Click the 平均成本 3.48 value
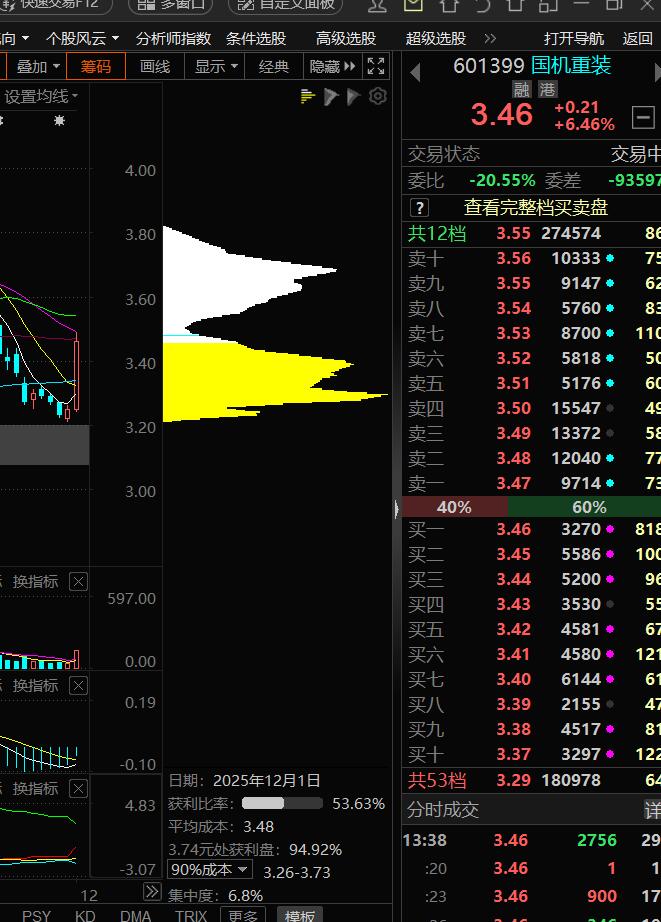The width and height of the screenshot is (661, 922). pos(259,827)
